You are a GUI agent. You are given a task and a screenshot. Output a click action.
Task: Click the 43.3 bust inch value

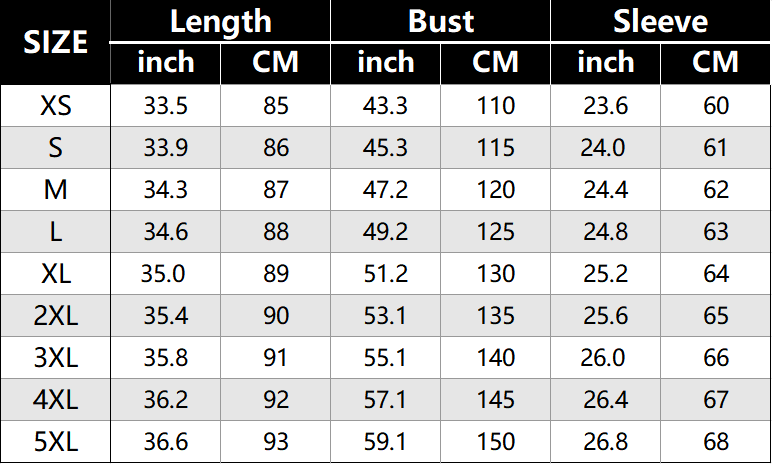click(x=386, y=106)
